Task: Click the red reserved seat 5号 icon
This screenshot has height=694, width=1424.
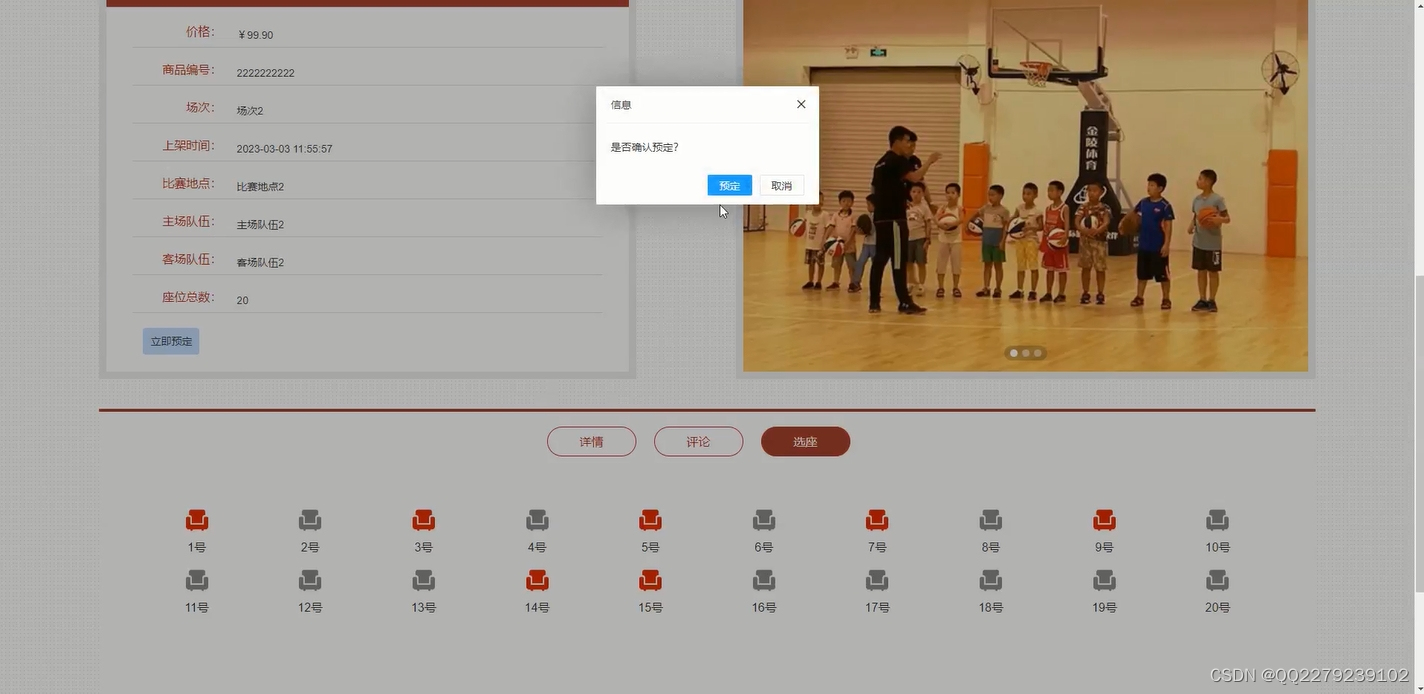Action: [650, 519]
